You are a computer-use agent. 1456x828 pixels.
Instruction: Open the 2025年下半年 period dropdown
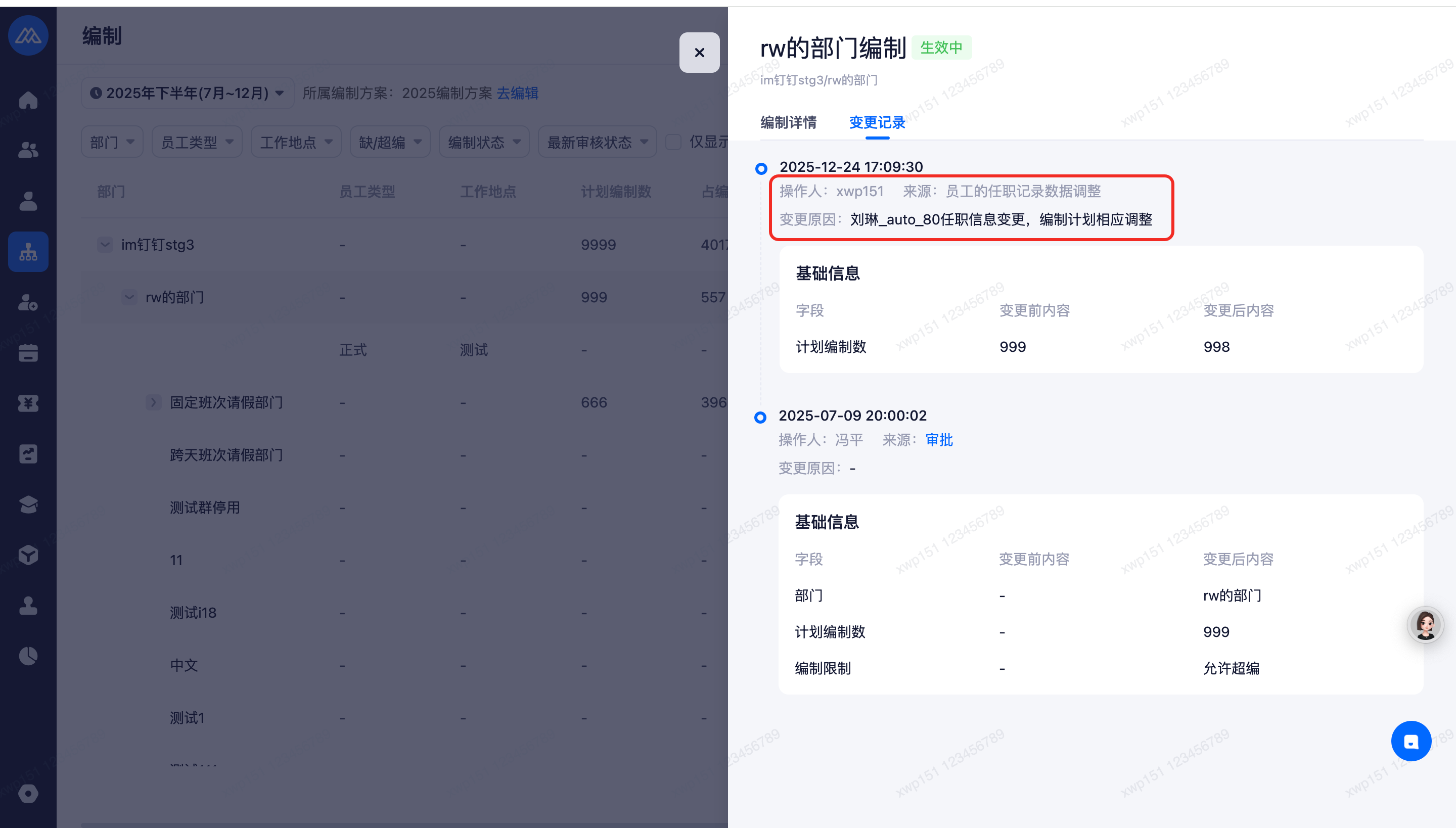point(188,93)
